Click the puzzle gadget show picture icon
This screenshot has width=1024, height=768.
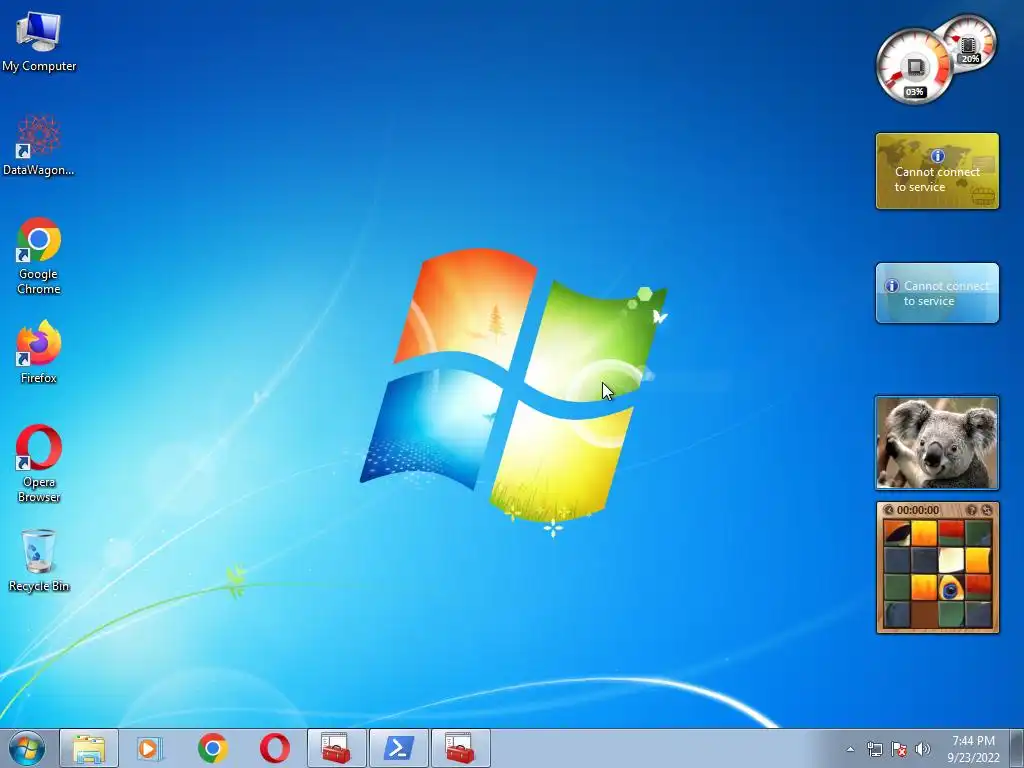pyautogui.click(x=971, y=510)
